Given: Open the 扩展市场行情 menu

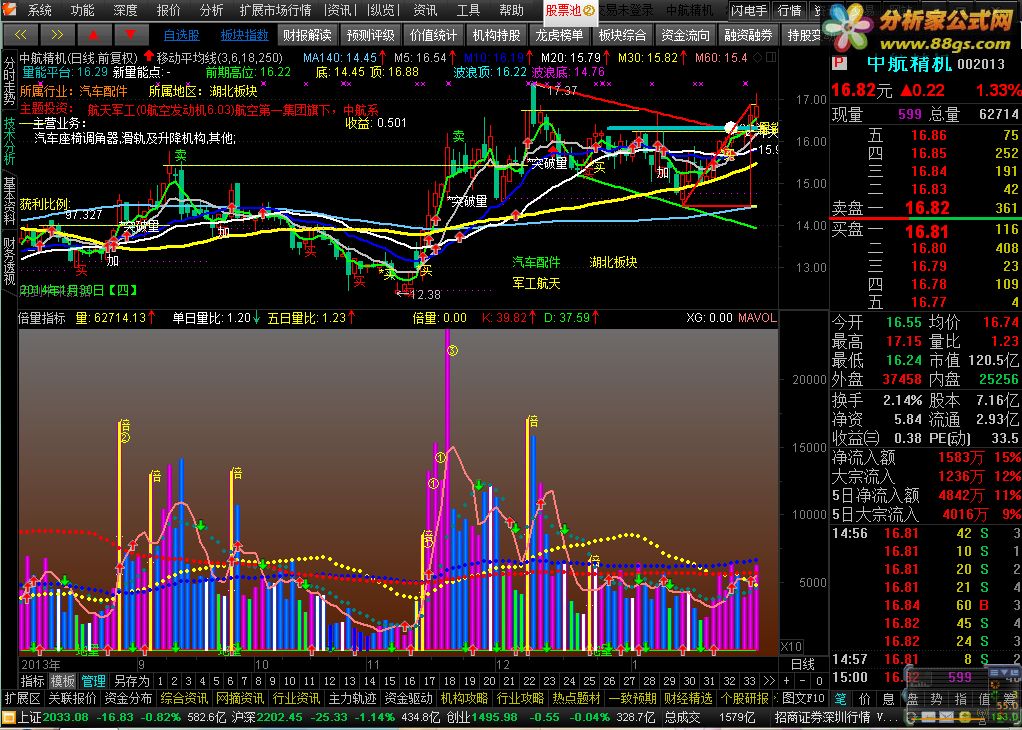Looking at the screenshot, I should pos(275,10).
